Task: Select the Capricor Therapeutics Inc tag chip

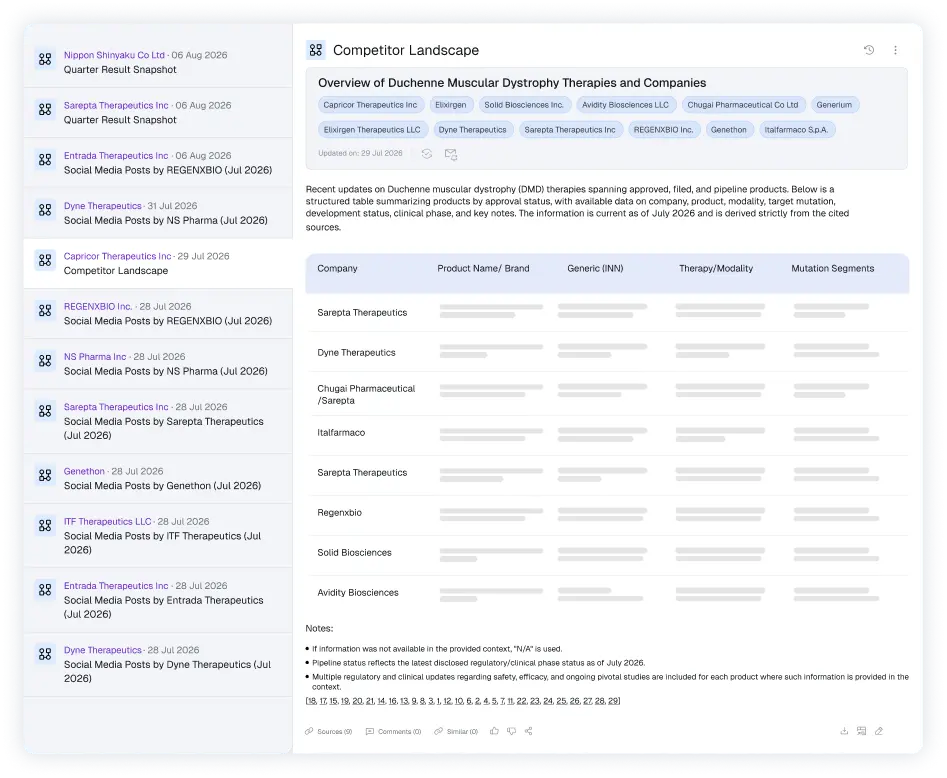Action: (370, 105)
